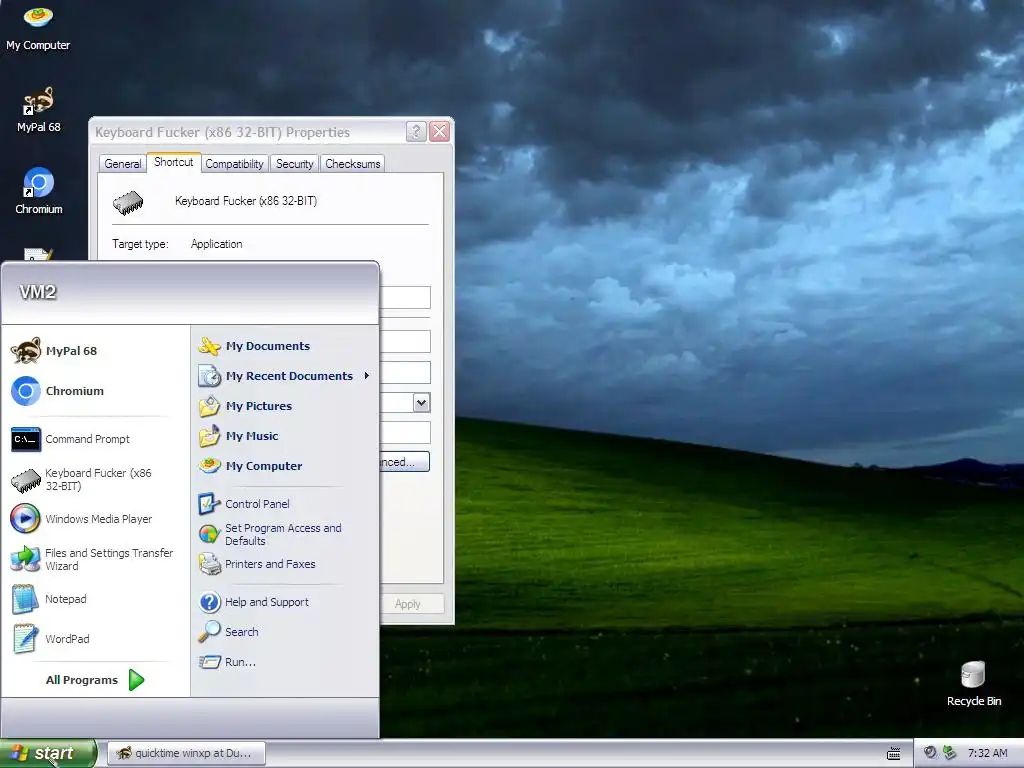Click the help question mark button
Screen dimensions: 1024x768
coord(416,132)
